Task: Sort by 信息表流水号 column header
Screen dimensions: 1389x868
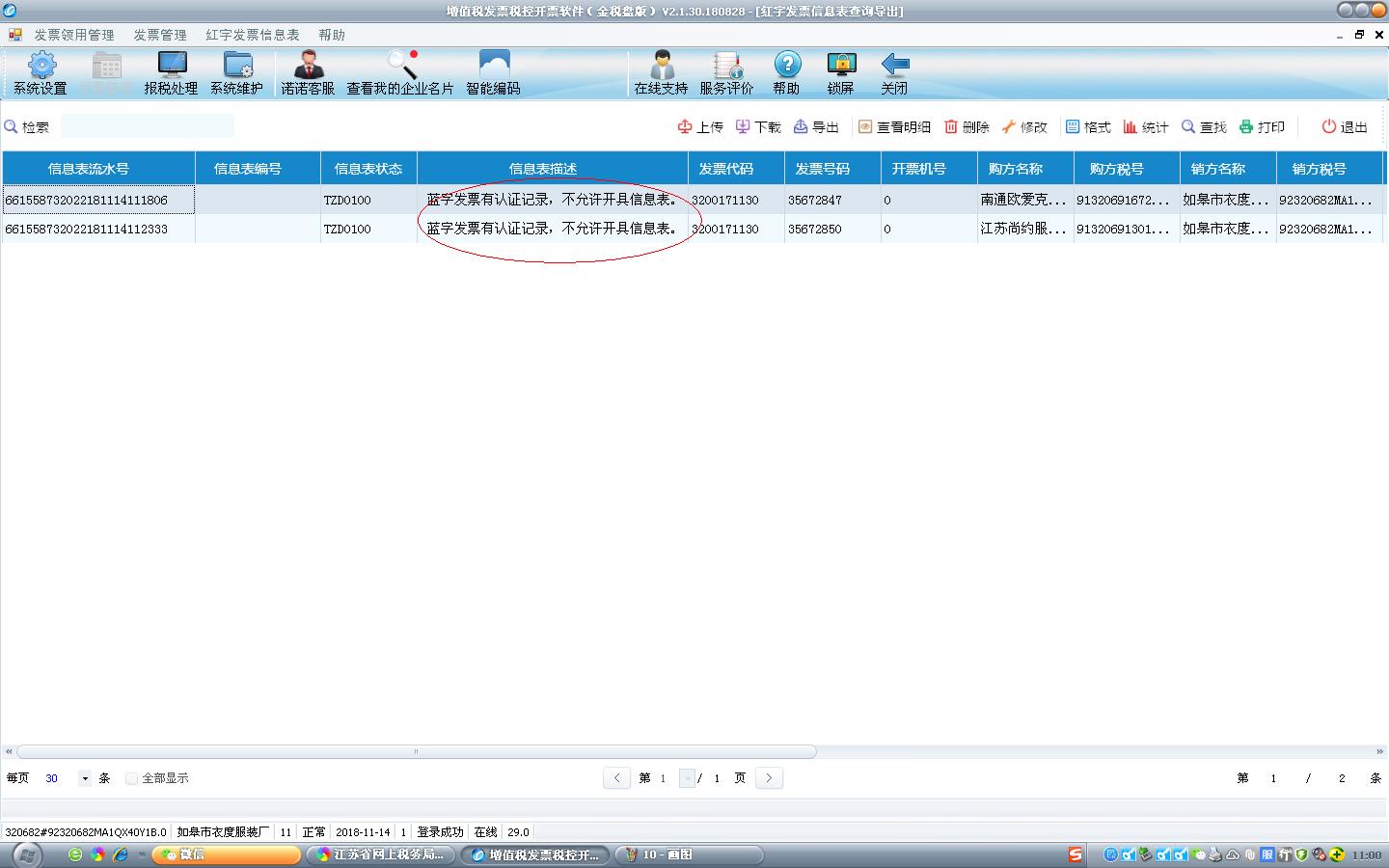Action: click(98, 169)
